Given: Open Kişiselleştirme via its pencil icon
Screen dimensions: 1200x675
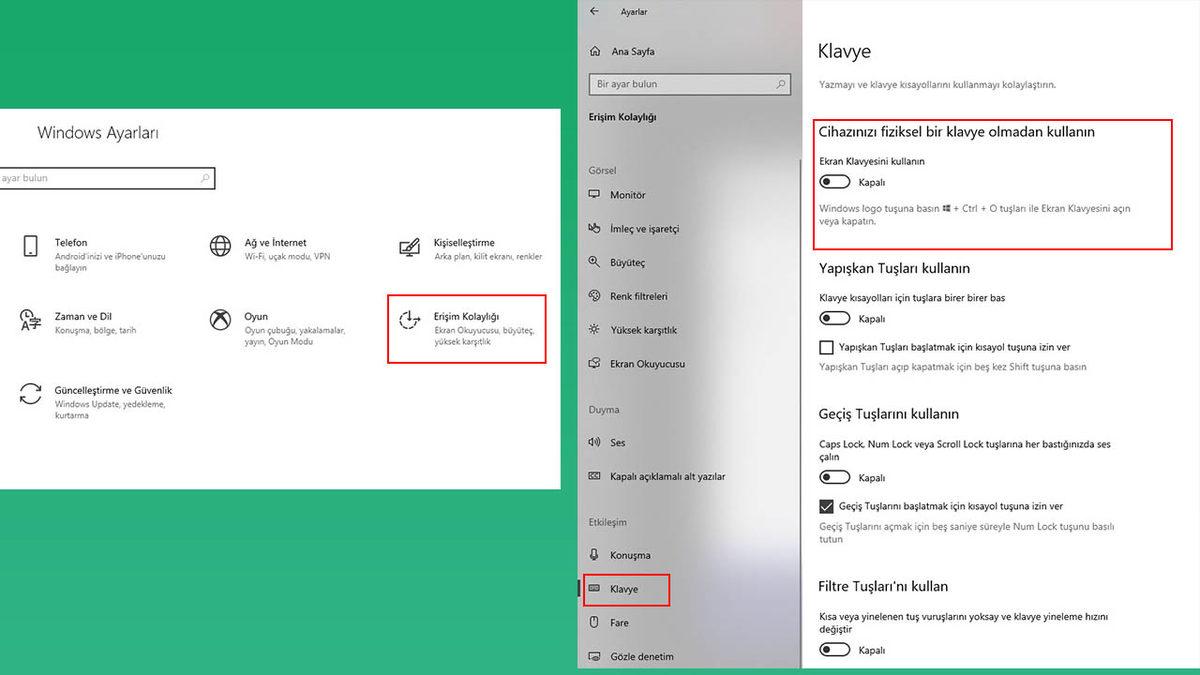Looking at the screenshot, I should (x=408, y=247).
